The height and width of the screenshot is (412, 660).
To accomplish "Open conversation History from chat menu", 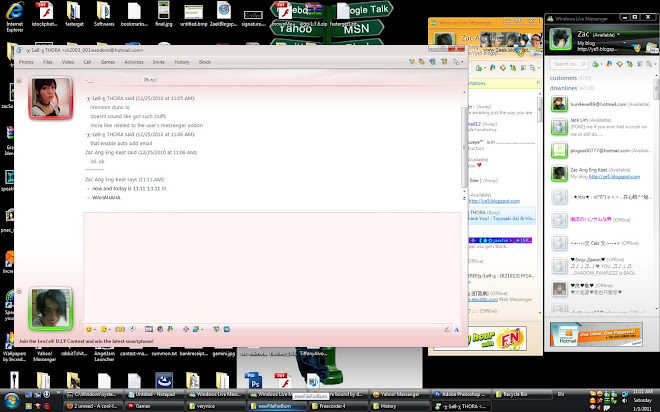I will pos(182,62).
